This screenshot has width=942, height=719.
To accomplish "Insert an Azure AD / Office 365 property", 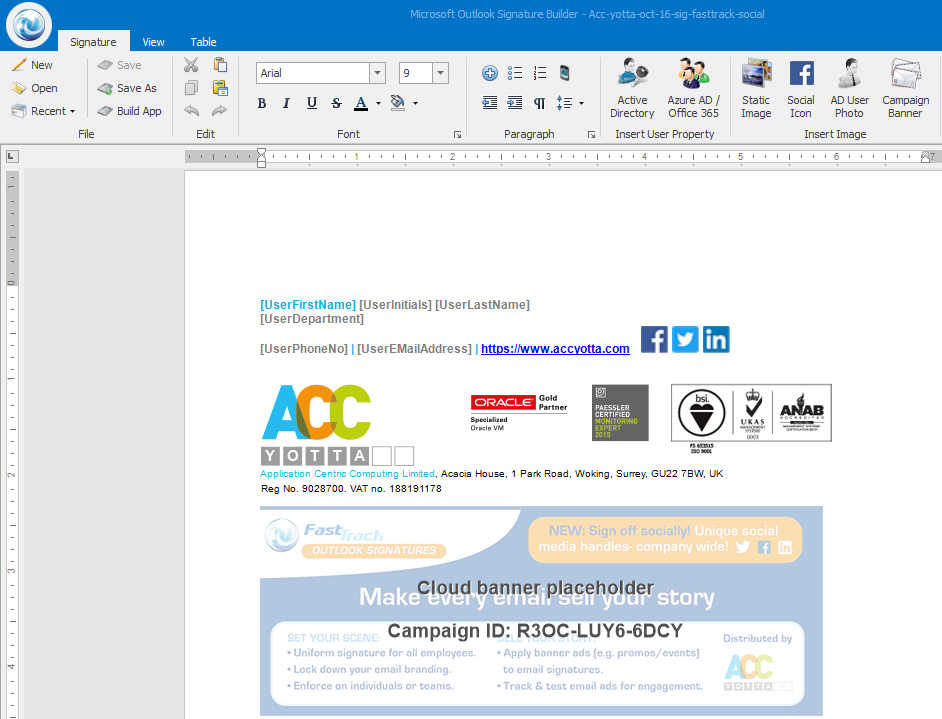I will click(x=693, y=88).
